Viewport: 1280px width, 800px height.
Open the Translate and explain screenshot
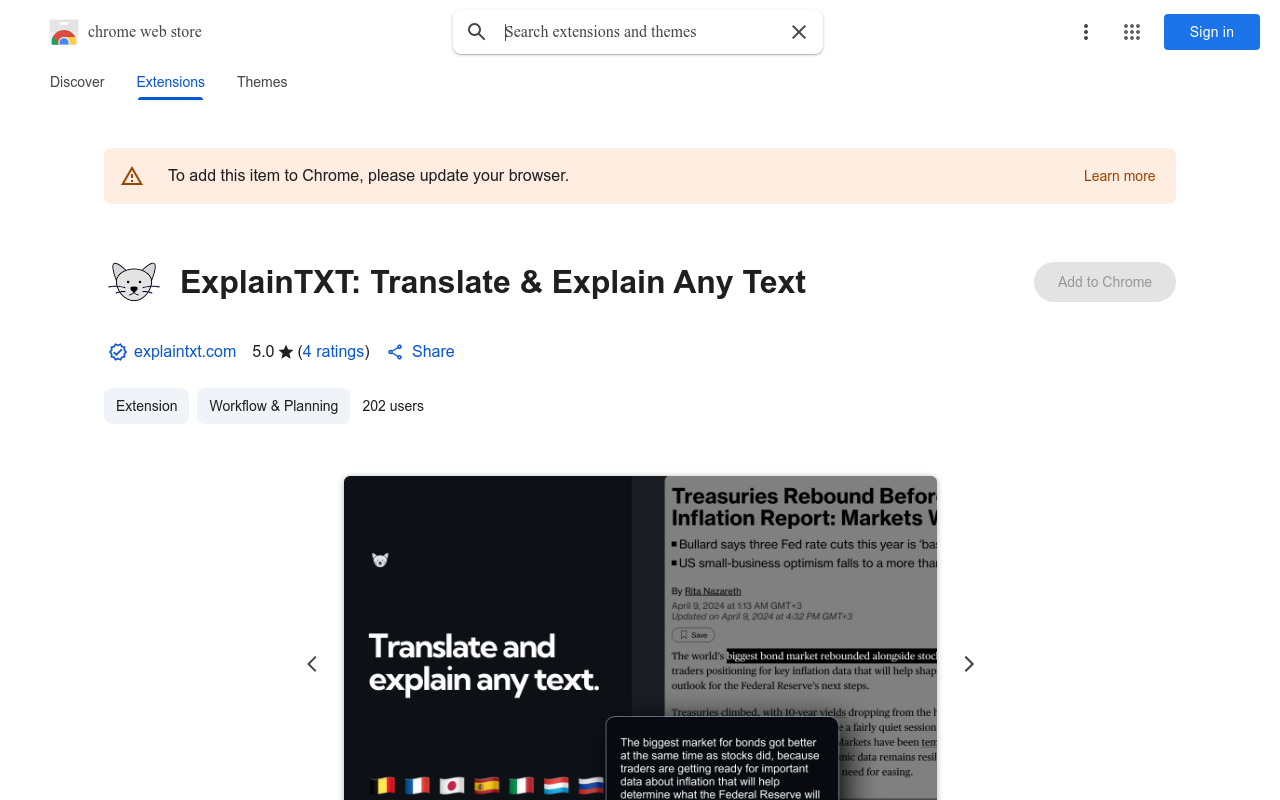(640, 638)
